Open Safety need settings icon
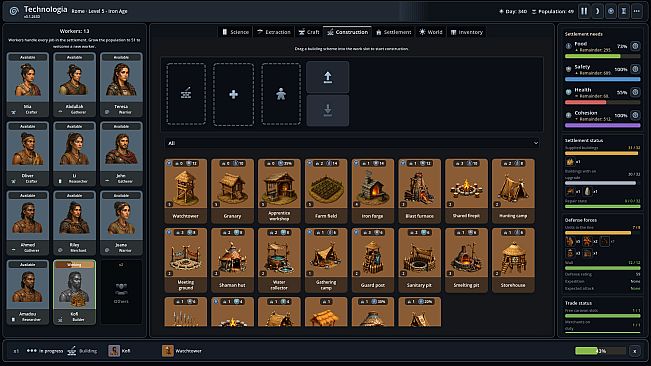The height and width of the screenshot is (366, 651). pos(635,69)
